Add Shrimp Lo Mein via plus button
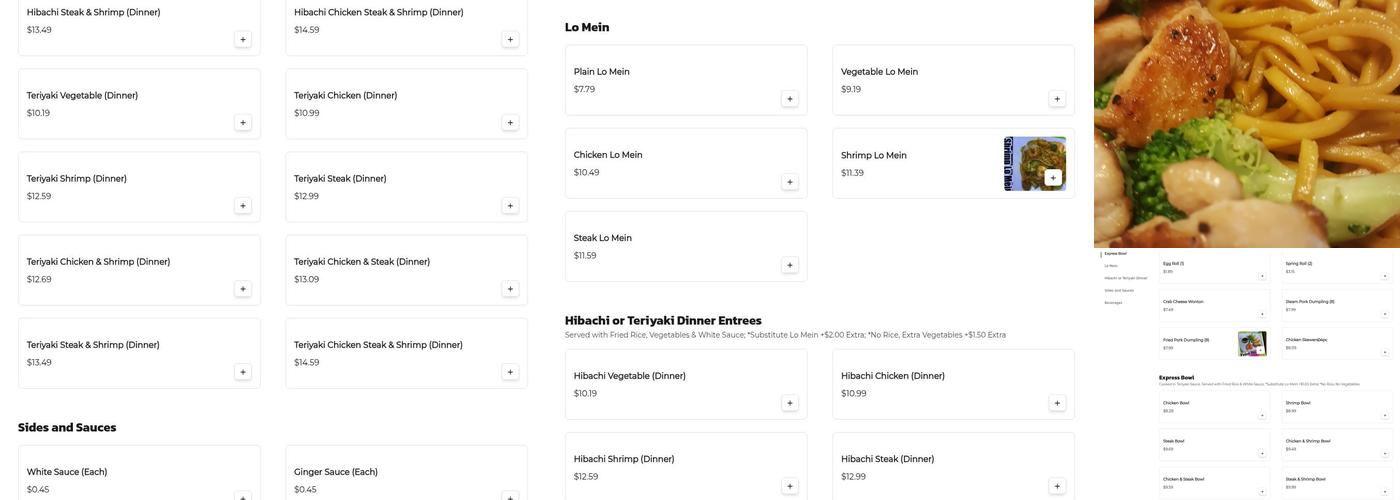 (x=1052, y=178)
